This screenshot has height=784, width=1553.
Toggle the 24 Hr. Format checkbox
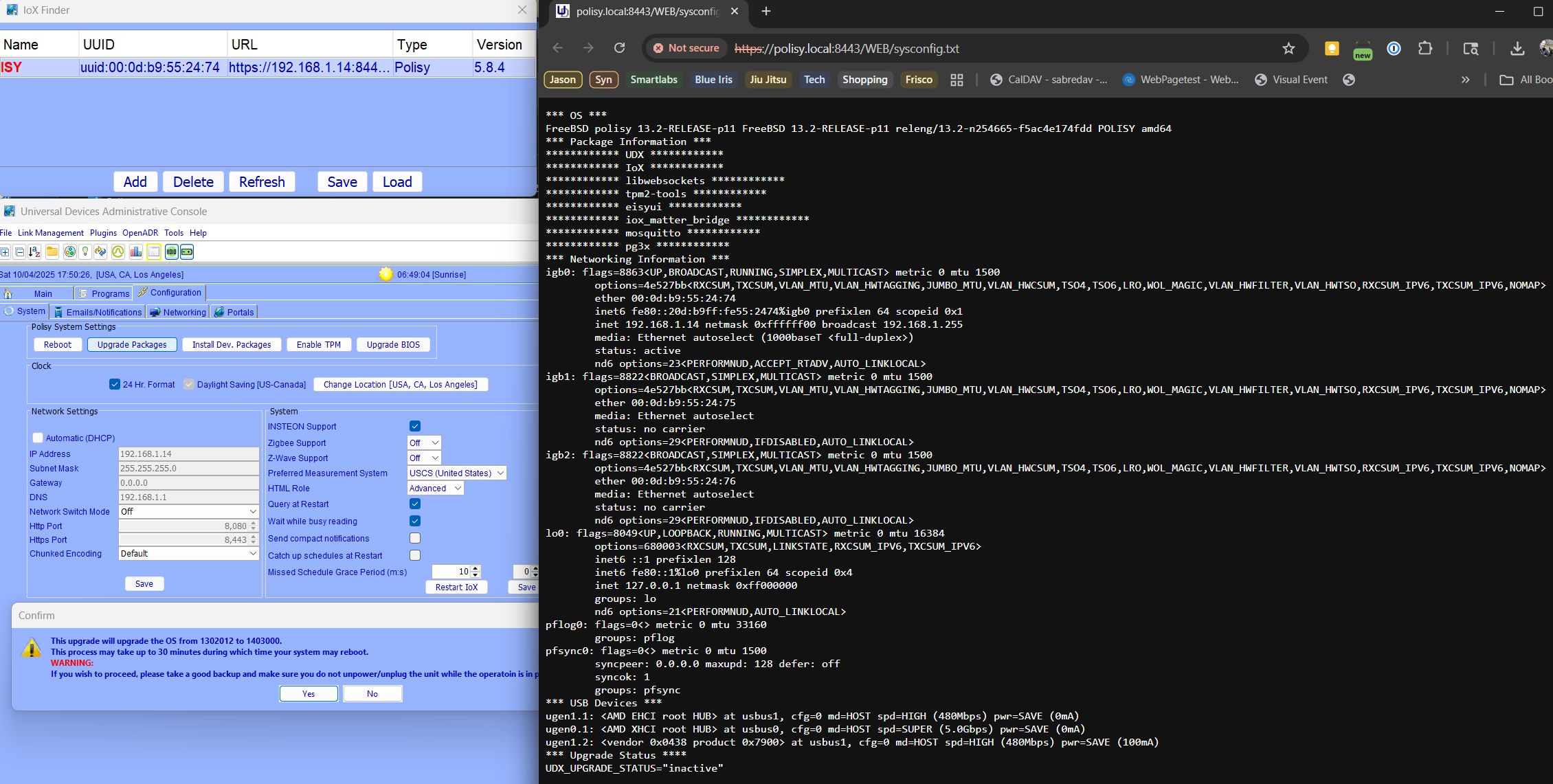click(x=115, y=384)
